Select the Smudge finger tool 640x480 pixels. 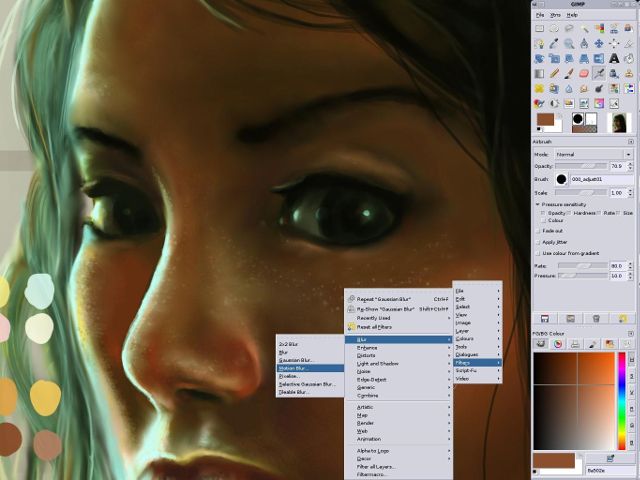584,88
